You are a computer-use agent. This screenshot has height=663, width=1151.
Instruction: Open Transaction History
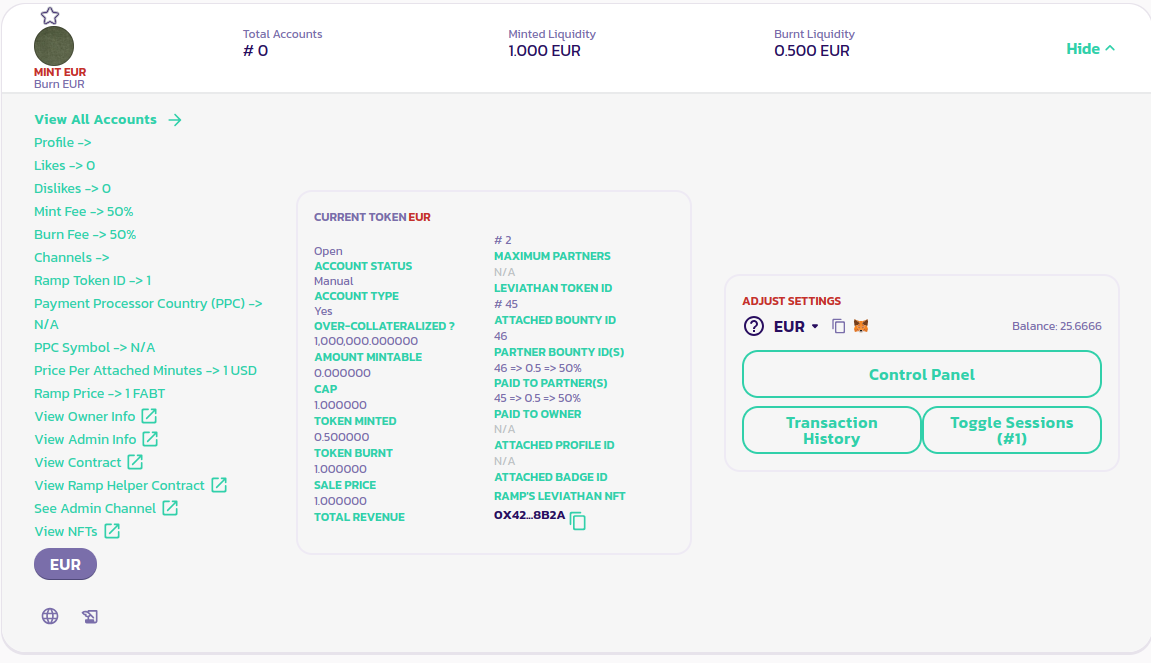(x=831, y=430)
